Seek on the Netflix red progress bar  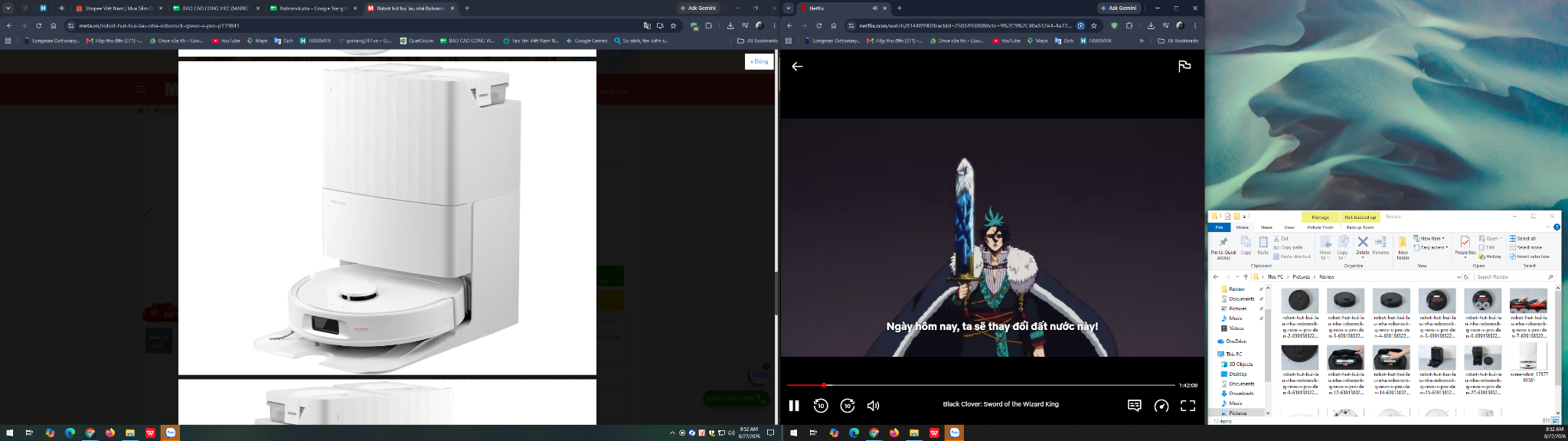pos(981,385)
